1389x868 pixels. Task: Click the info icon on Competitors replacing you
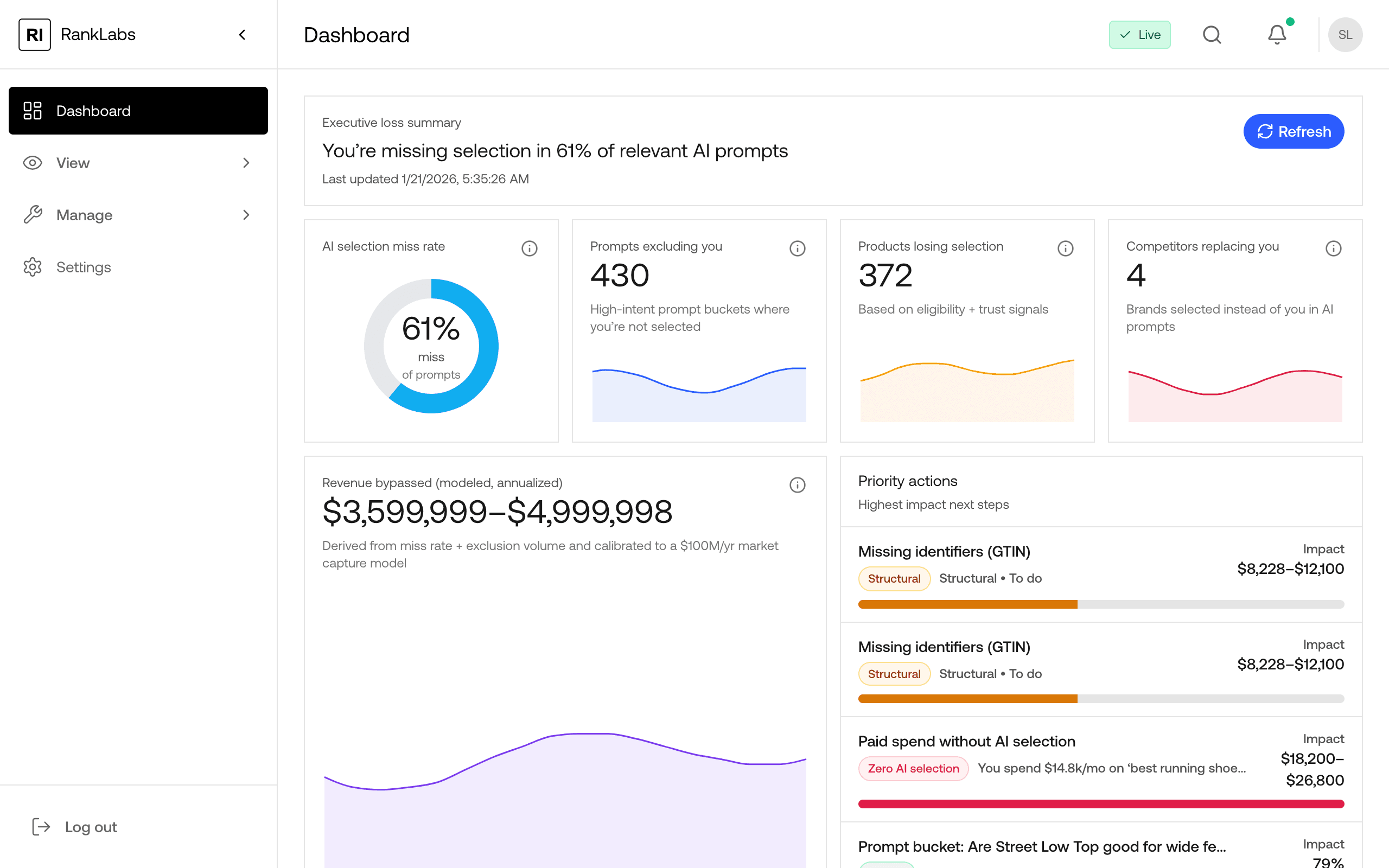click(x=1333, y=248)
